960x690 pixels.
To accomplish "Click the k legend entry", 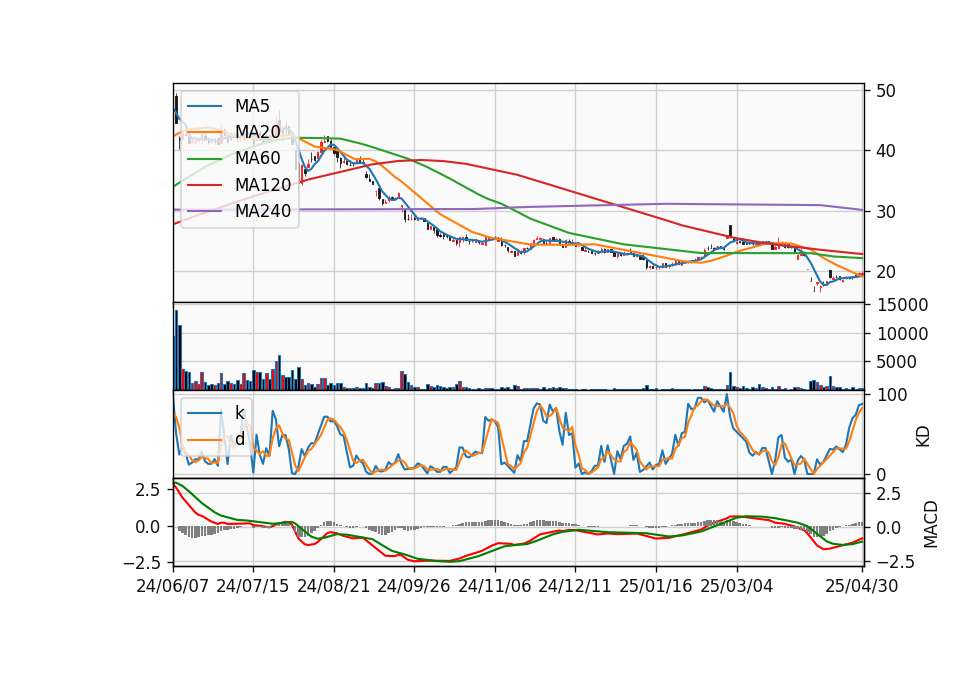I will tap(216, 413).
